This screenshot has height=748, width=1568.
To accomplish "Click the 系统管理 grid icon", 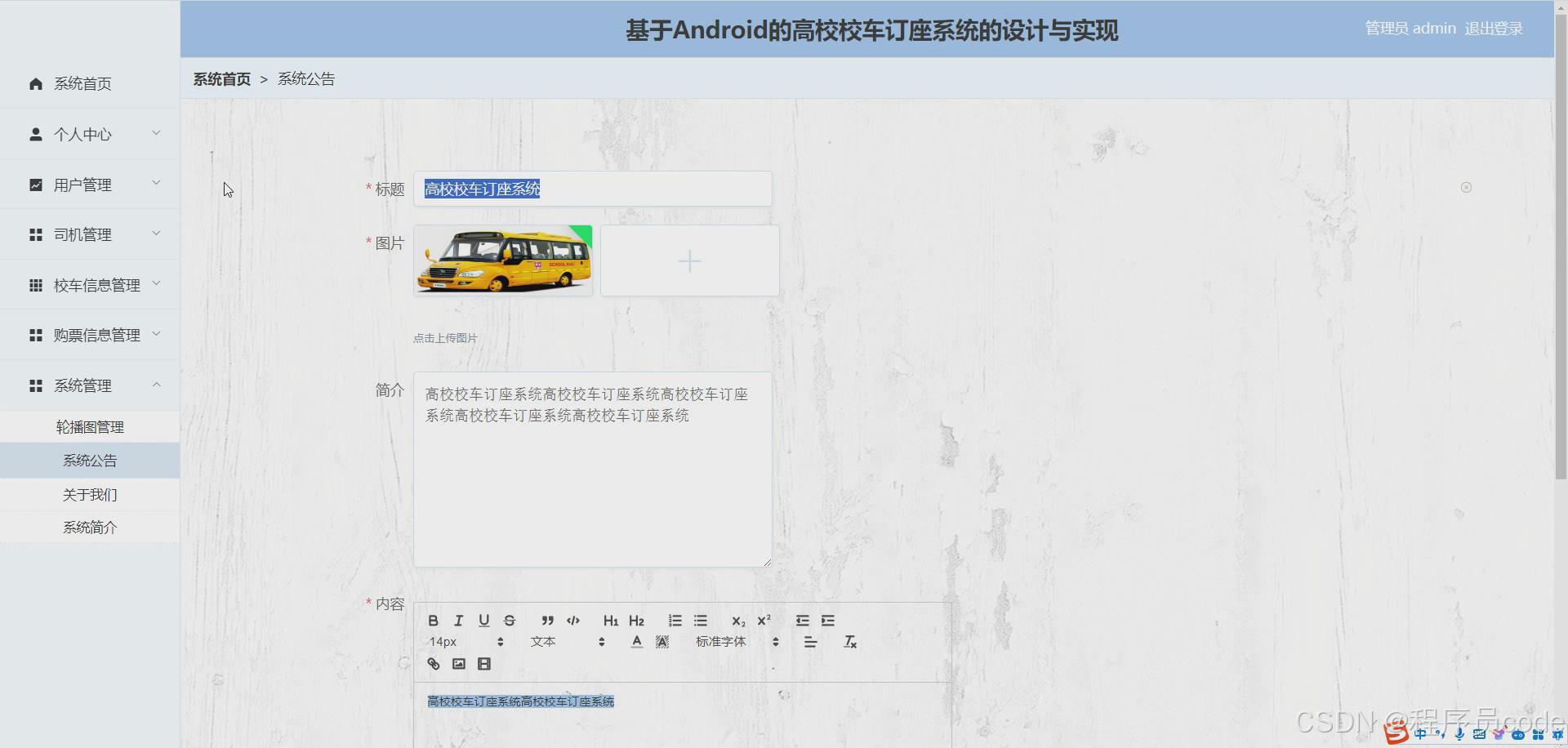I will (x=36, y=385).
